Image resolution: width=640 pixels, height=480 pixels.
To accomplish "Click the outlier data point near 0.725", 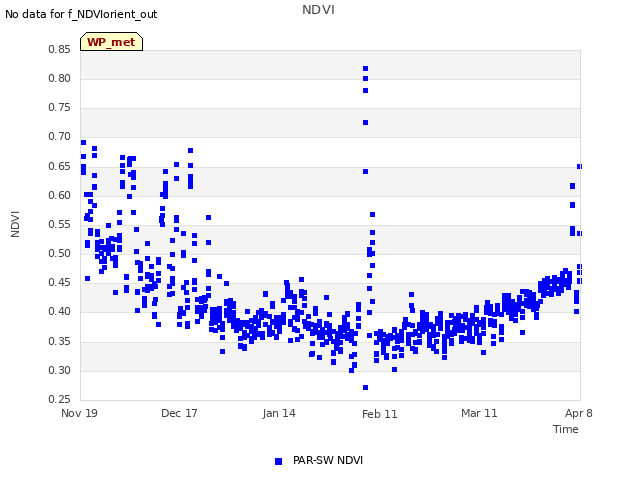I will pyautogui.click(x=365, y=122).
